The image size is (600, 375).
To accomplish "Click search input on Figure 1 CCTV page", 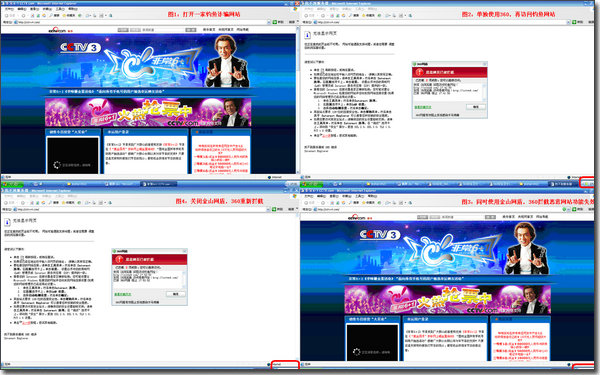I will point(163,29).
